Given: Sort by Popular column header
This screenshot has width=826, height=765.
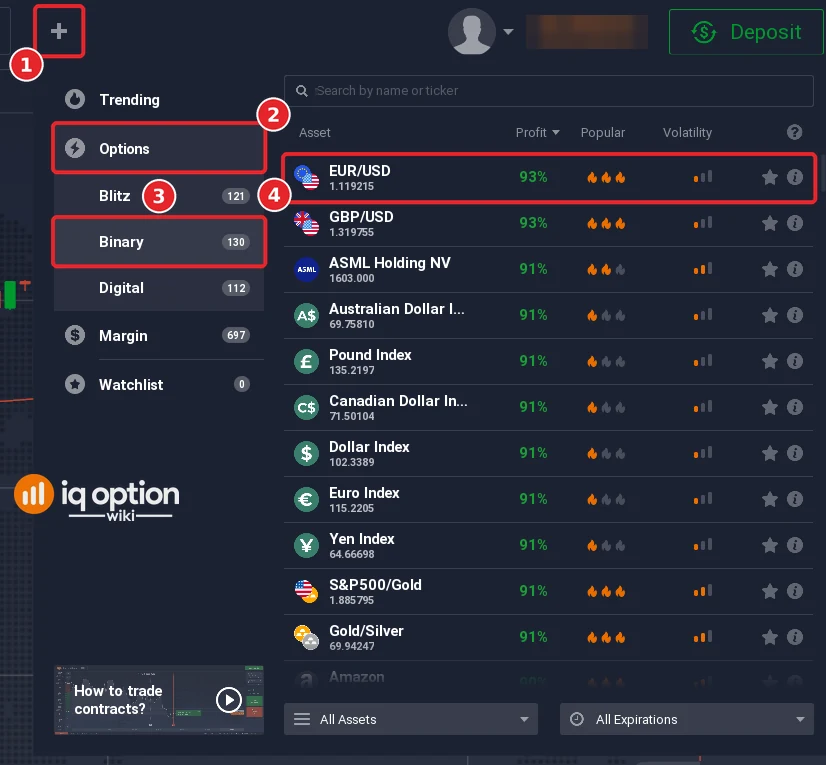Looking at the screenshot, I should tap(602, 132).
